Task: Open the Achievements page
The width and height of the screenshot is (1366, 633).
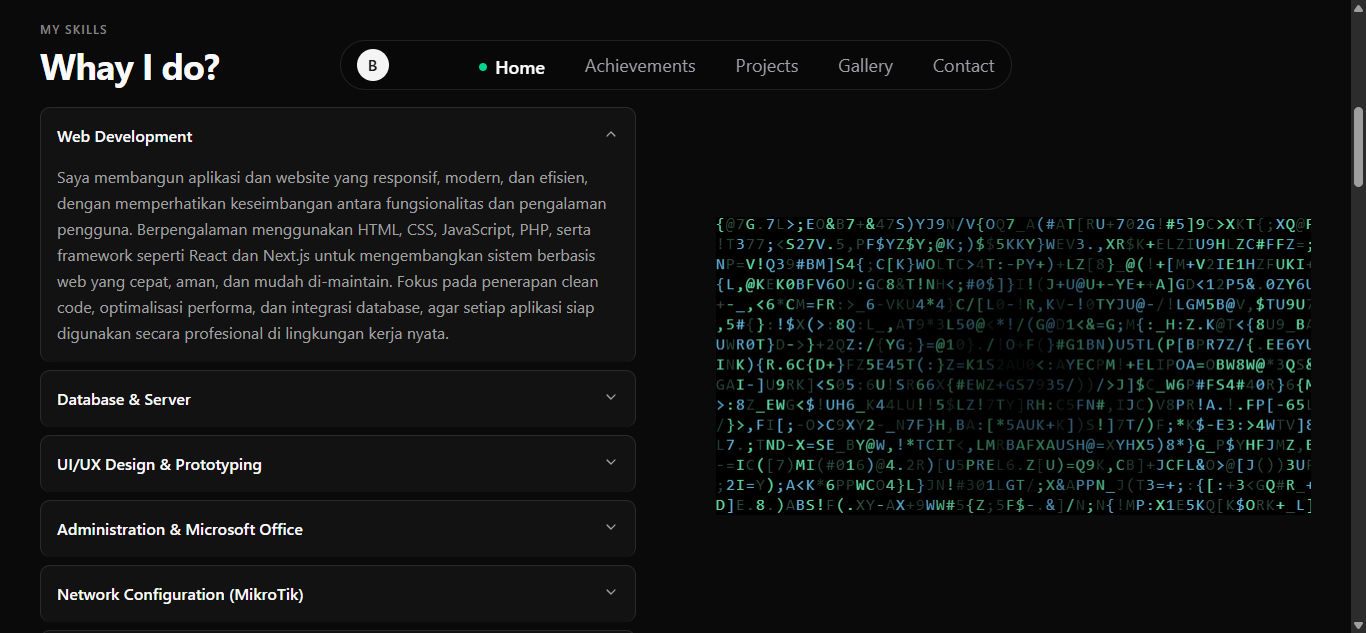Action: click(640, 65)
